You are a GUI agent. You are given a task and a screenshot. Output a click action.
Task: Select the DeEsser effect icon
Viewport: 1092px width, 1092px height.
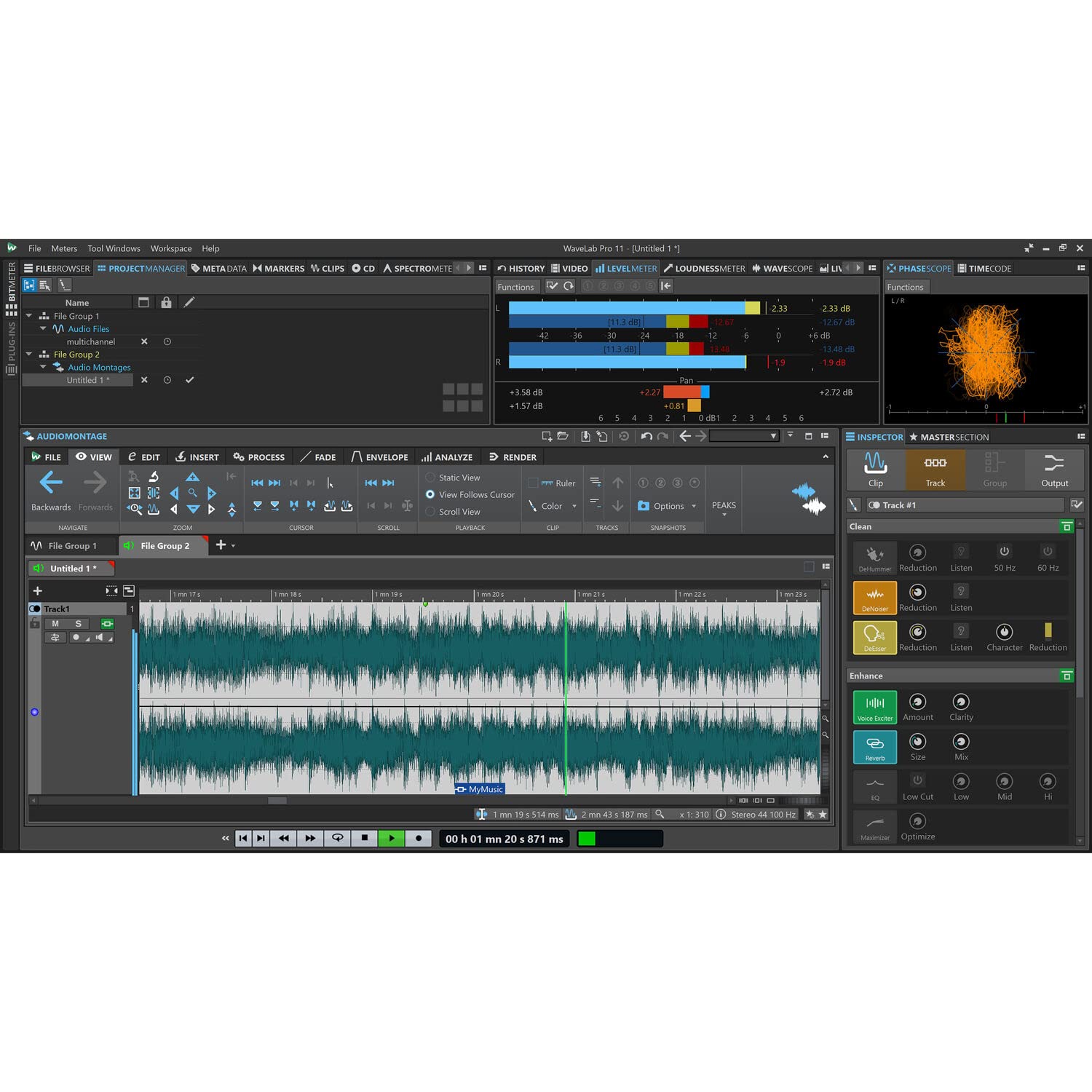point(874,636)
